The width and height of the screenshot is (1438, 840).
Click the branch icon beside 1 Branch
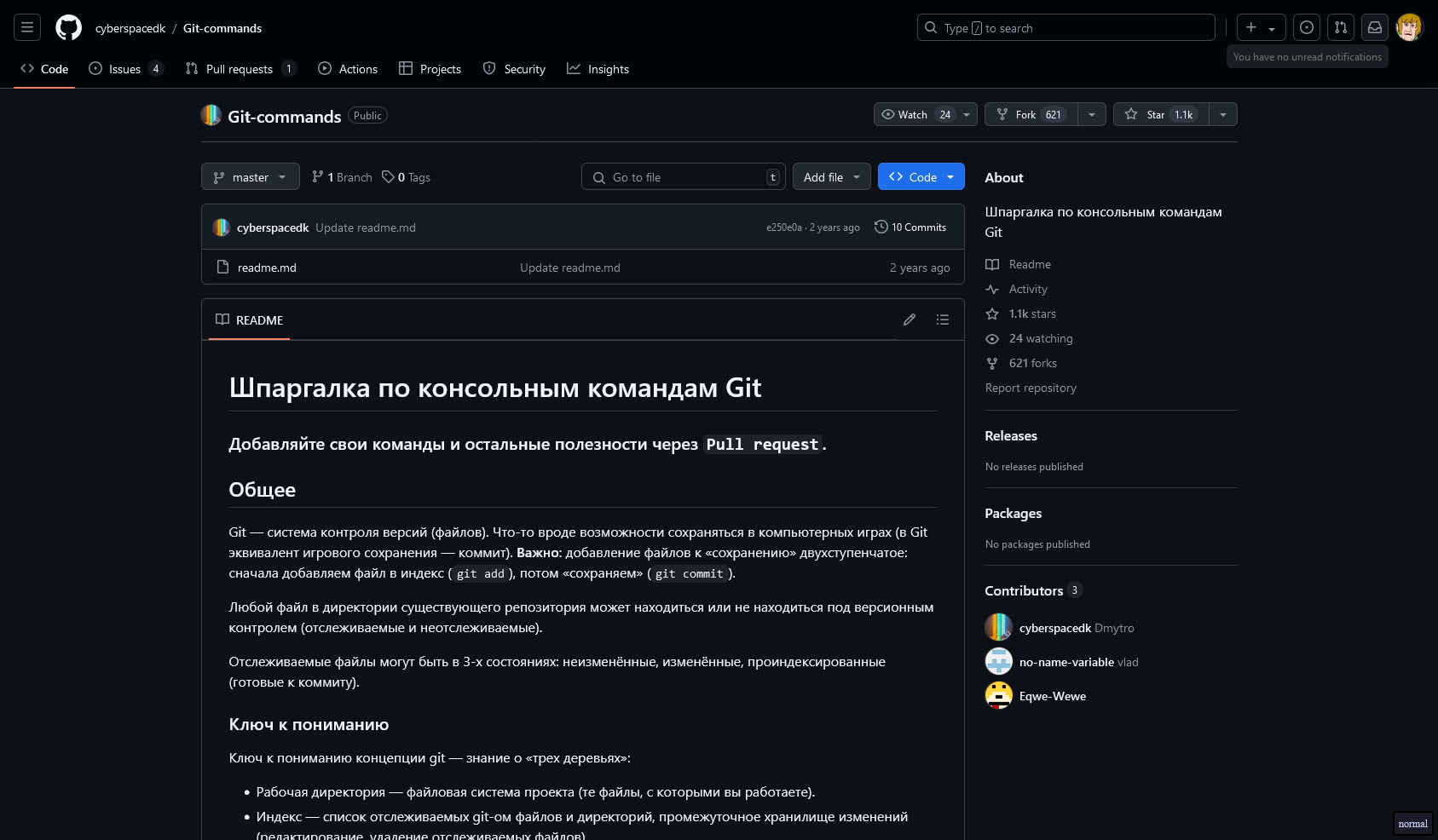318,176
